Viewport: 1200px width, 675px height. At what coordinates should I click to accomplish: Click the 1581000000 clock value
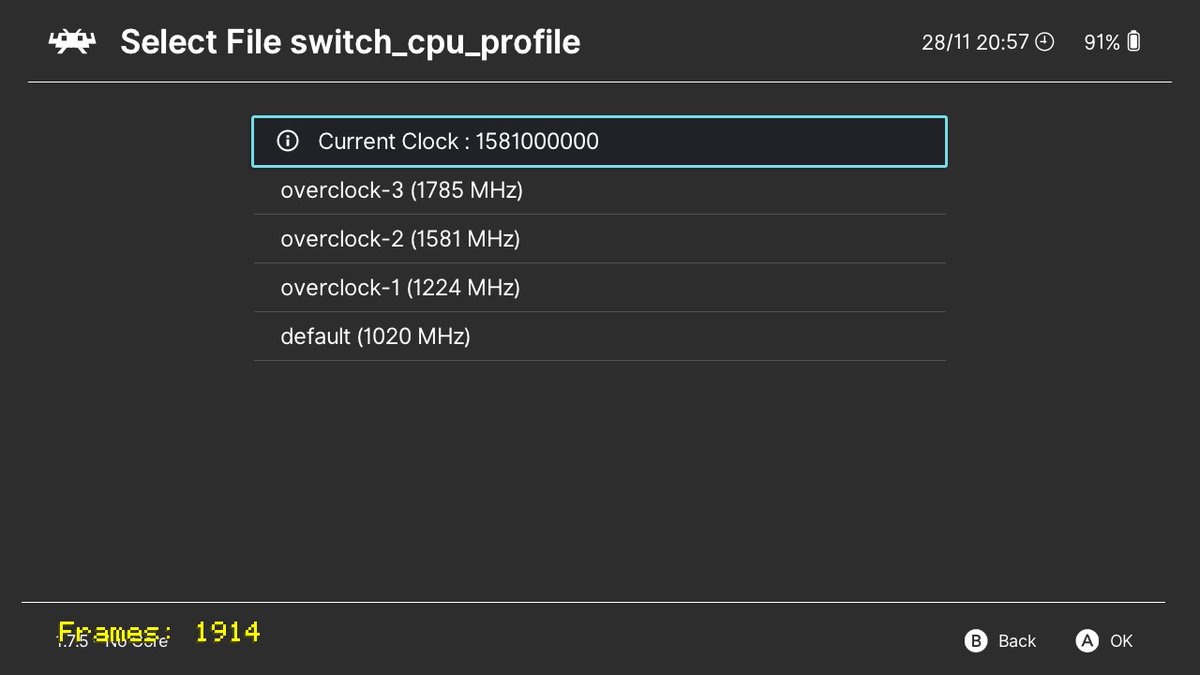point(537,141)
